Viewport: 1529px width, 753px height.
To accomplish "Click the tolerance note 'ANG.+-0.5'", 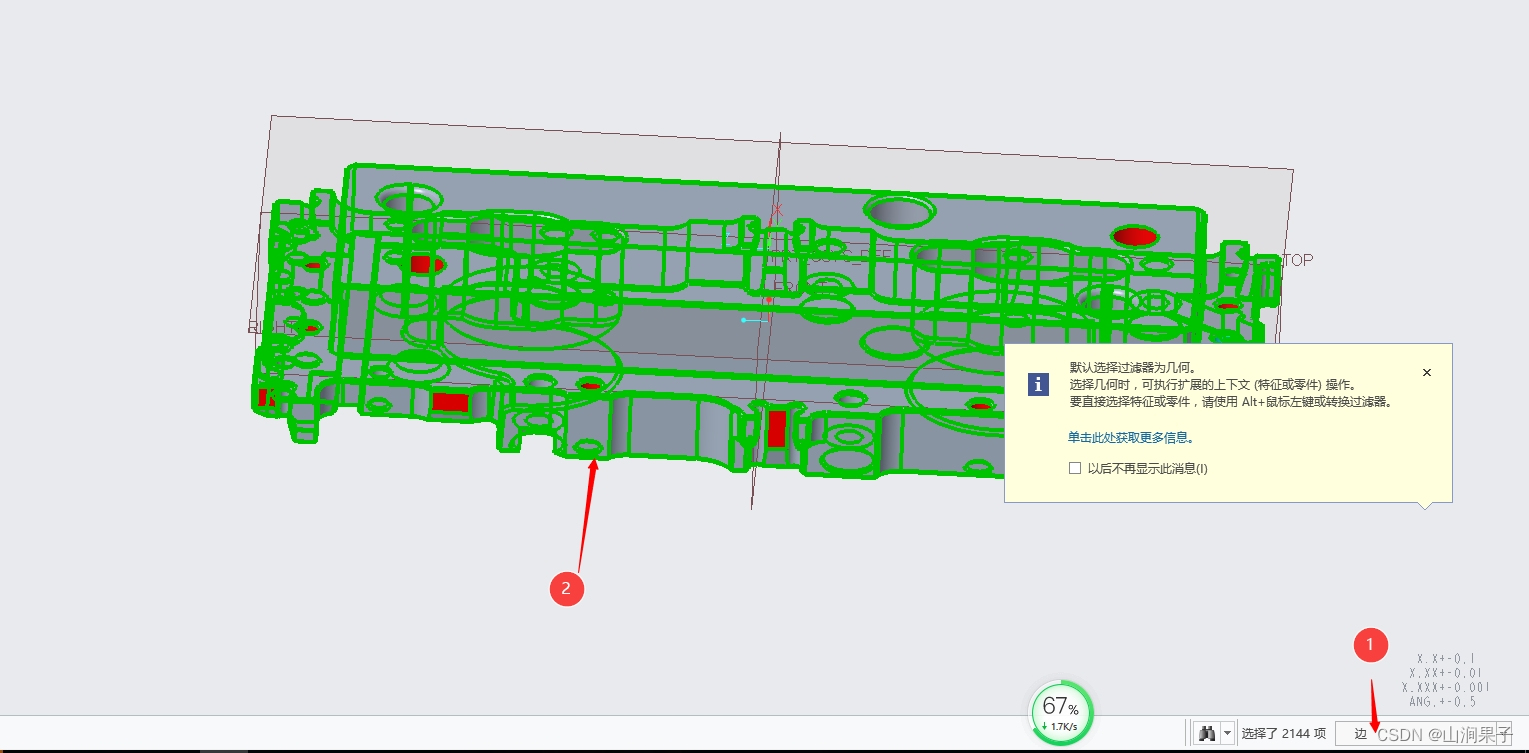I will 1442,701.
